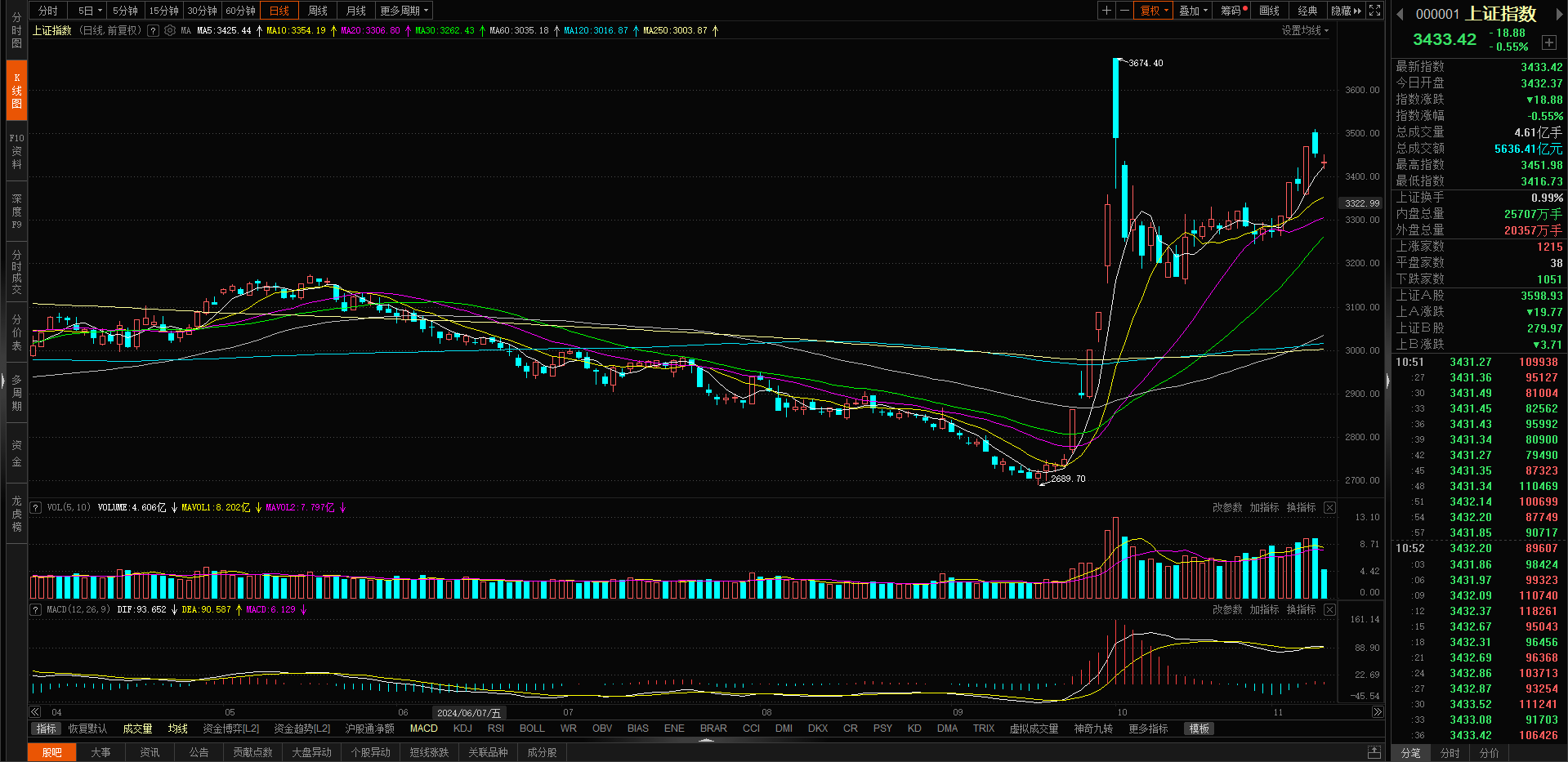This screenshot has height=762, width=1568.
Task: Click the zoom in plus icon on chart toolbar
Action: tap(1106, 11)
